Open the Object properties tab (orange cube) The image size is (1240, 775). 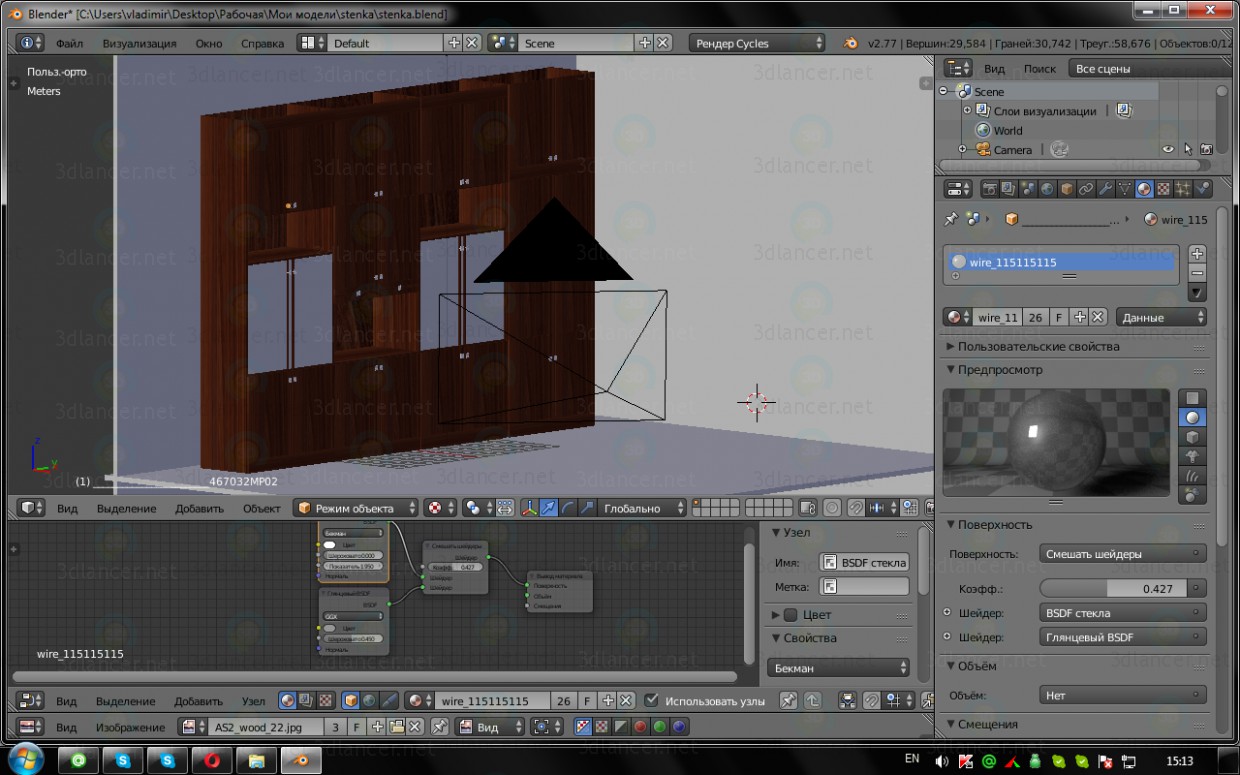1067,189
